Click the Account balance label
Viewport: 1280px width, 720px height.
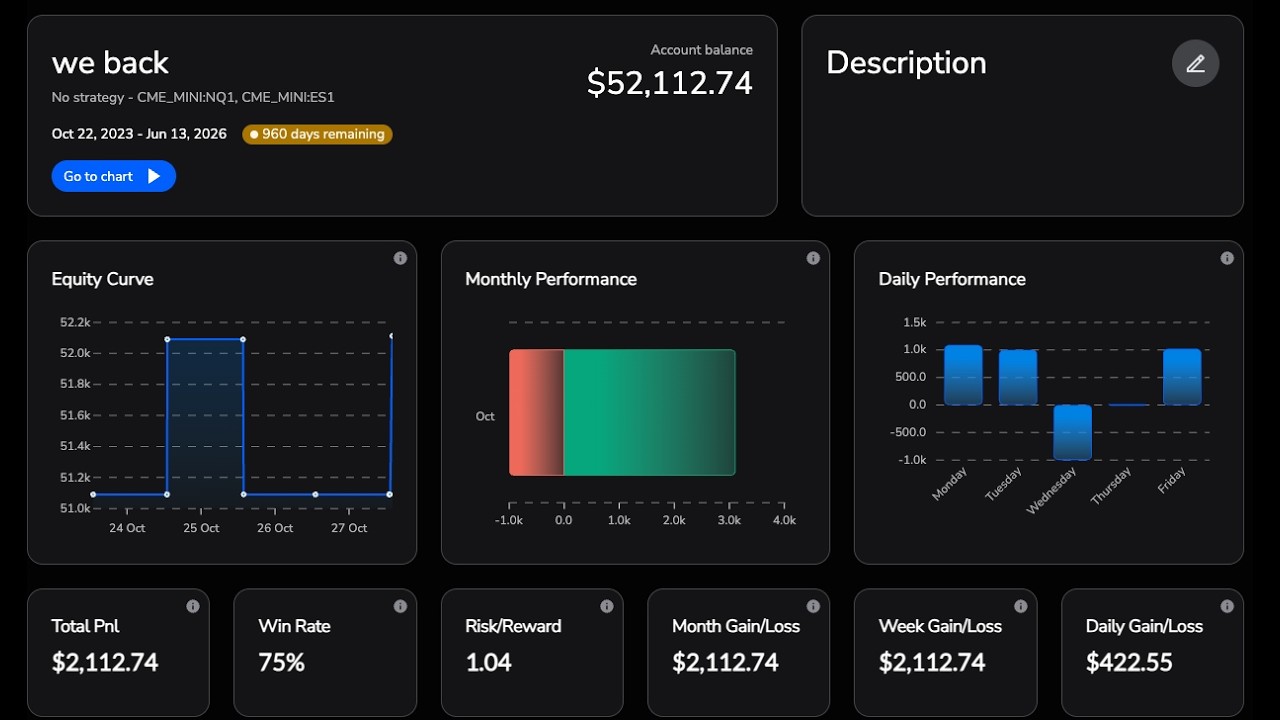pyautogui.click(x=702, y=50)
